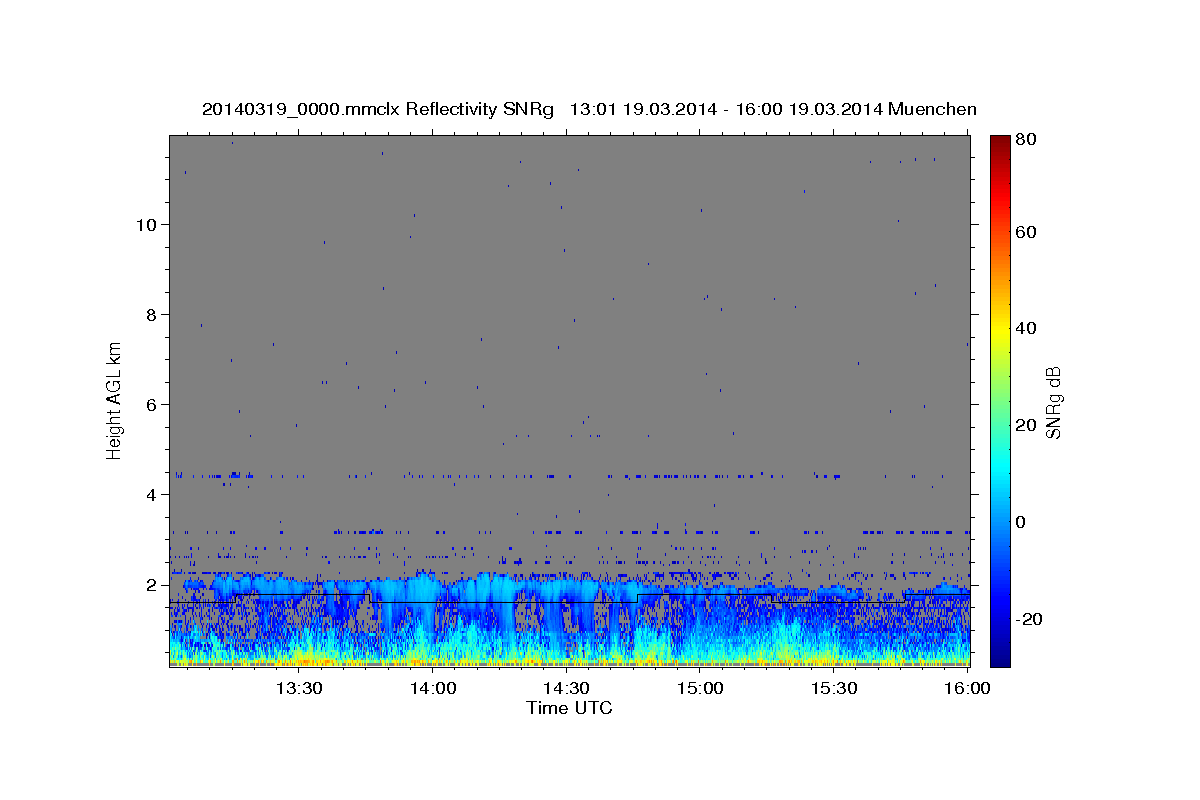Image resolution: width=1200 pixels, height=800 pixels.
Task: Click the colorbar value label 60
Action: pyautogui.click(x=1027, y=232)
